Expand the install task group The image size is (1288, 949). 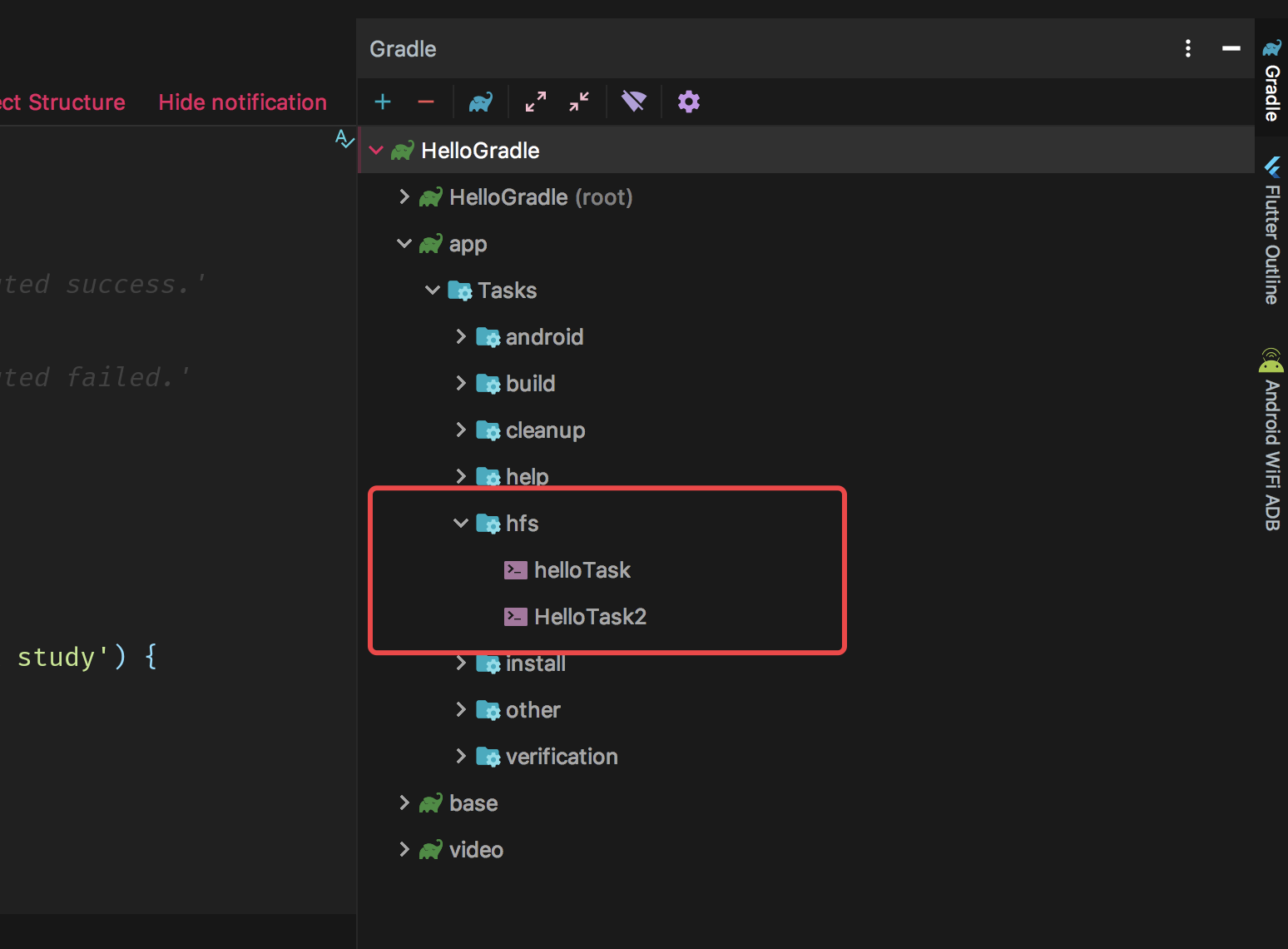tap(461, 663)
